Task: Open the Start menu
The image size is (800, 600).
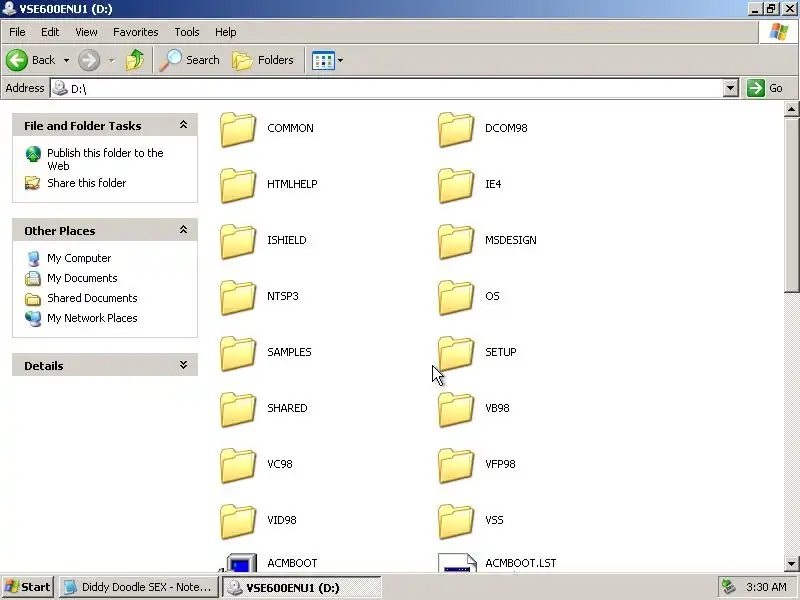Action: (x=28, y=587)
